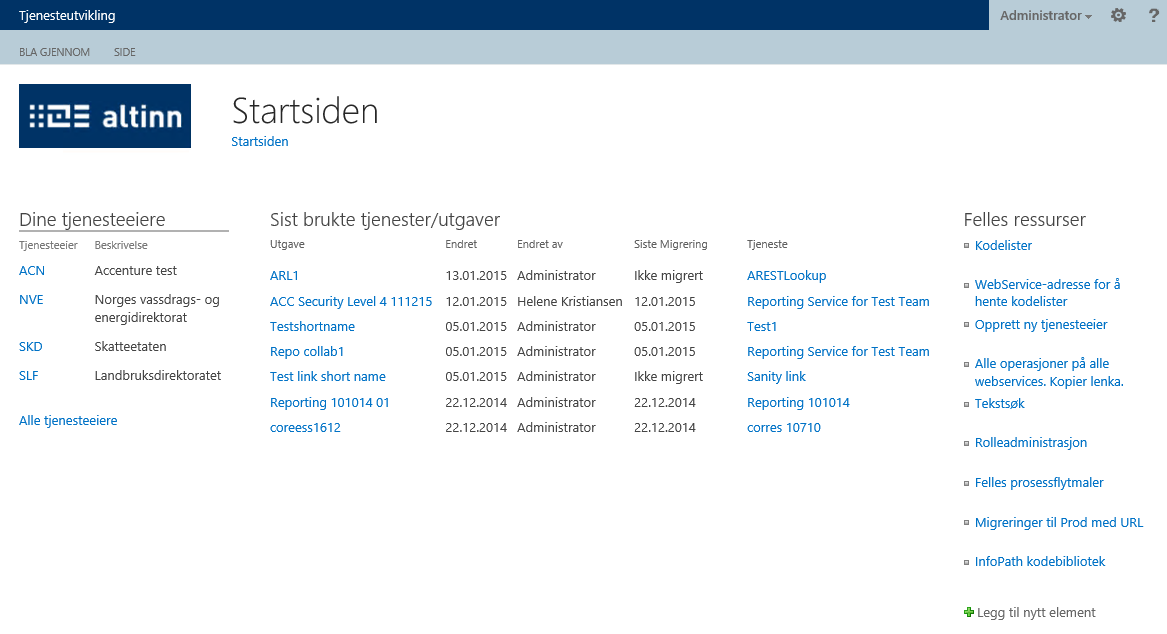Click the Tjenesteeier column header

tap(48, 245)
